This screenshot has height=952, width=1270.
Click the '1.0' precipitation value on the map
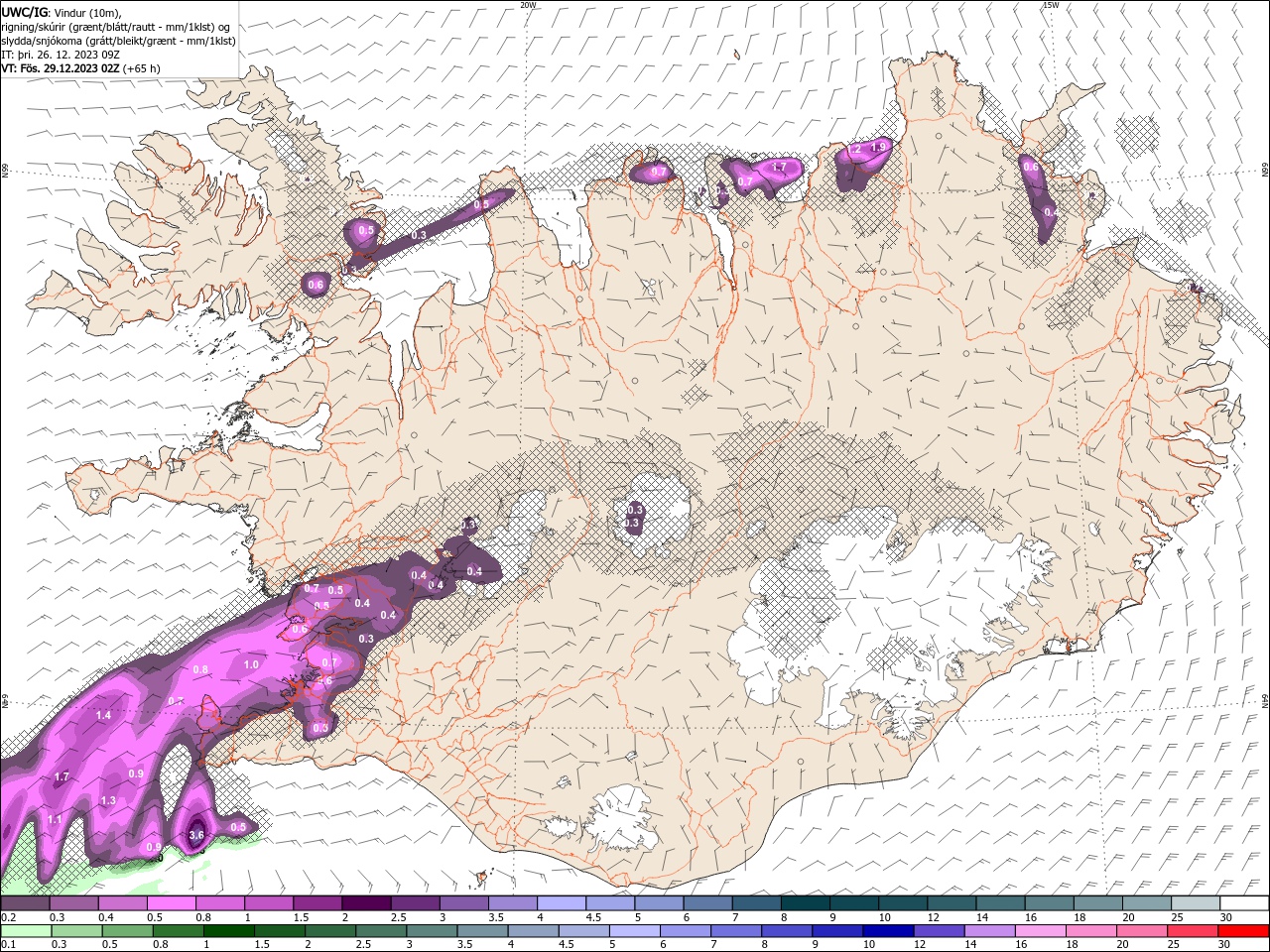tap(251, 665)
